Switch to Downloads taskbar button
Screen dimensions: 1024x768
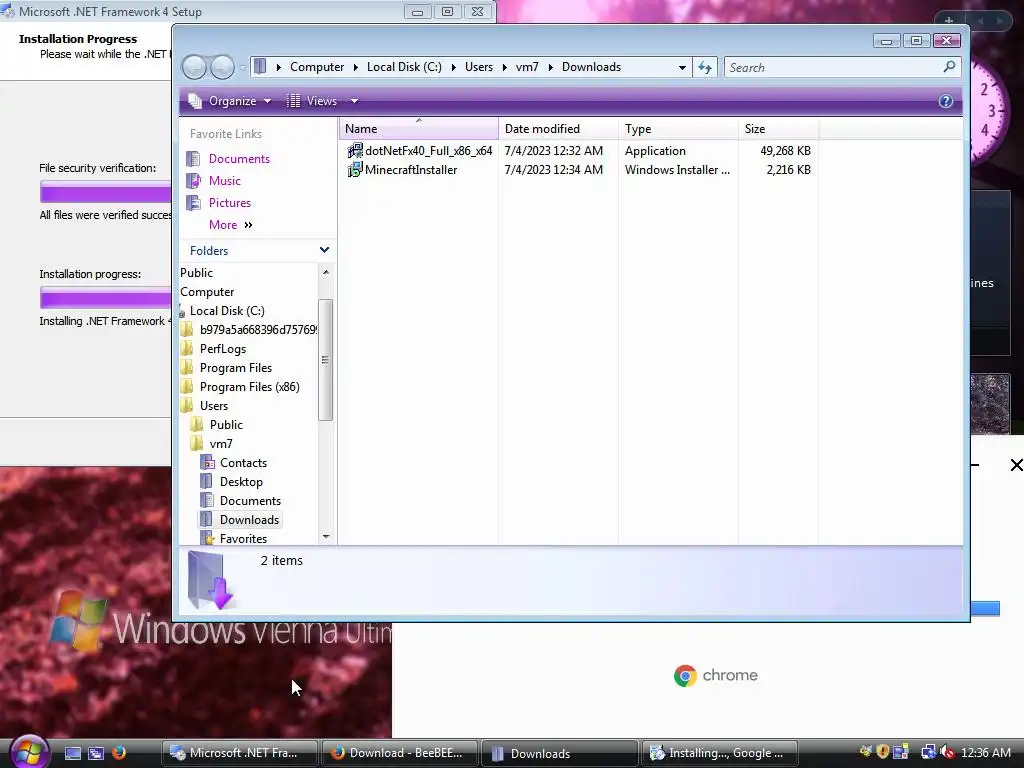tap(559, 753)
